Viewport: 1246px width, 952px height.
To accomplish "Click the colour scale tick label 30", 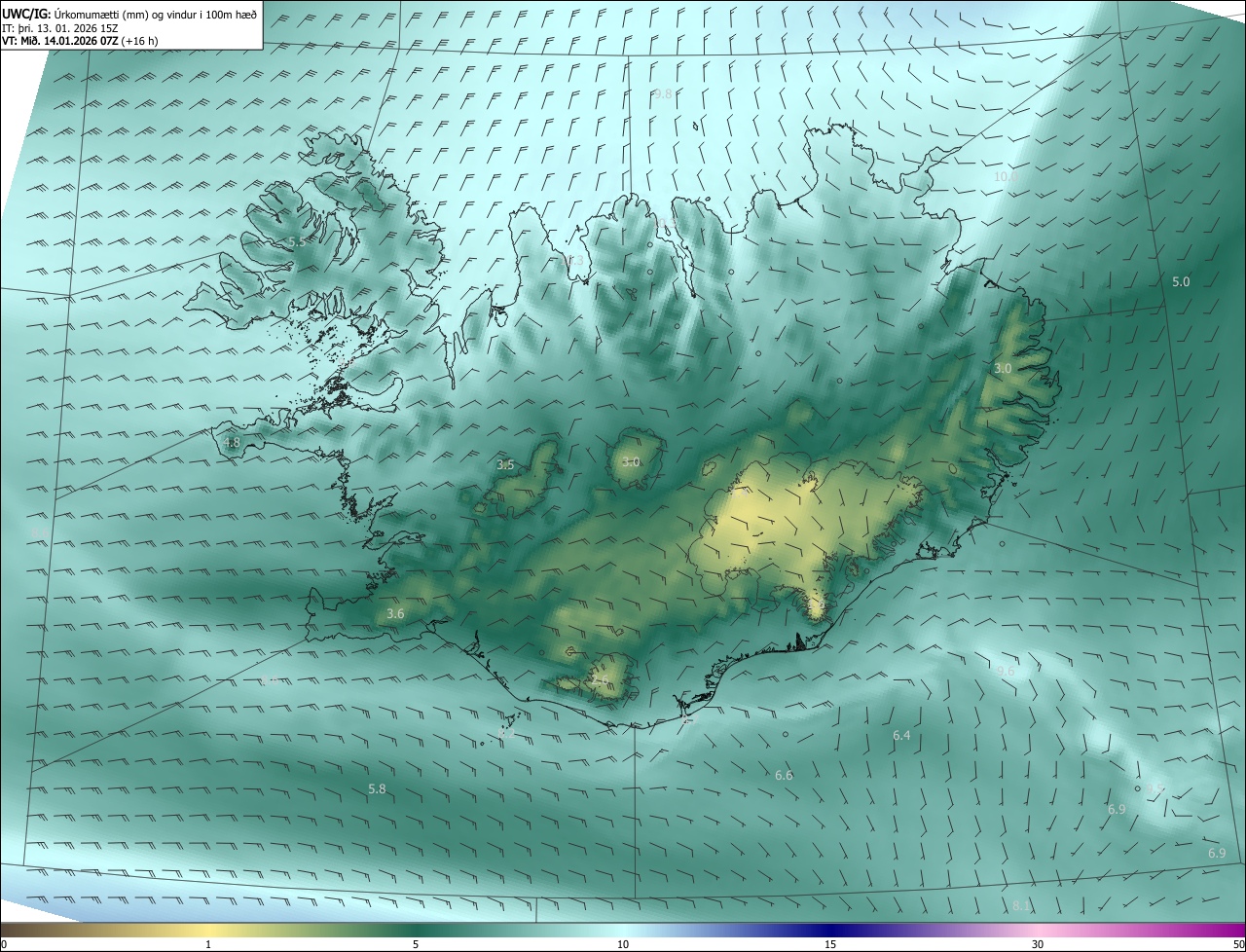I will 1038,944.
